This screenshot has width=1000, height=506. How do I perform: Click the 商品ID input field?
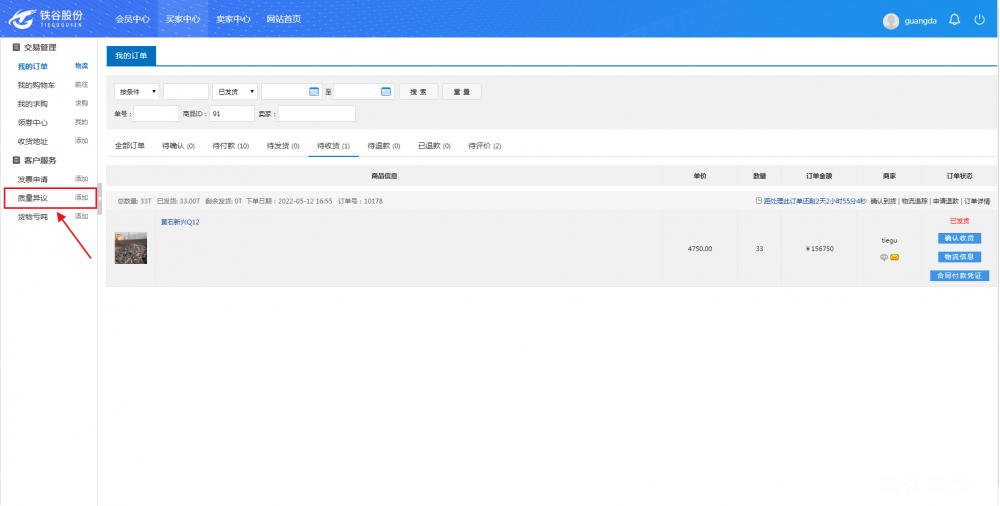click(232, 114)
